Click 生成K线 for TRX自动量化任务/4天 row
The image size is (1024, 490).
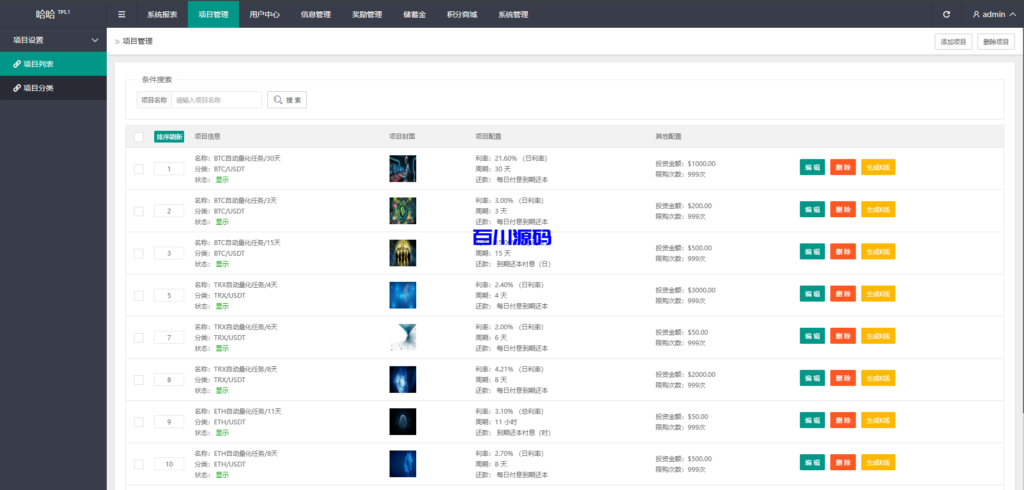click(877, 294)
